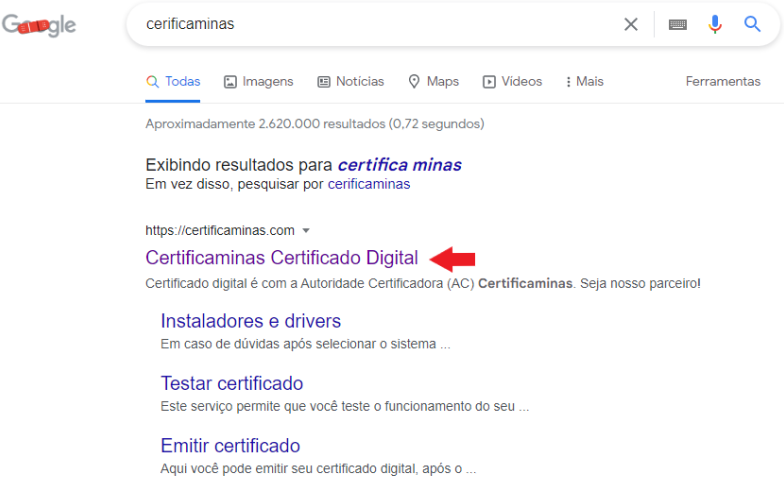Open the Vídeos tab
Image resolution: width=784 pixels, height=488 pixels.
pyautogui.click(x=512, y=82)
